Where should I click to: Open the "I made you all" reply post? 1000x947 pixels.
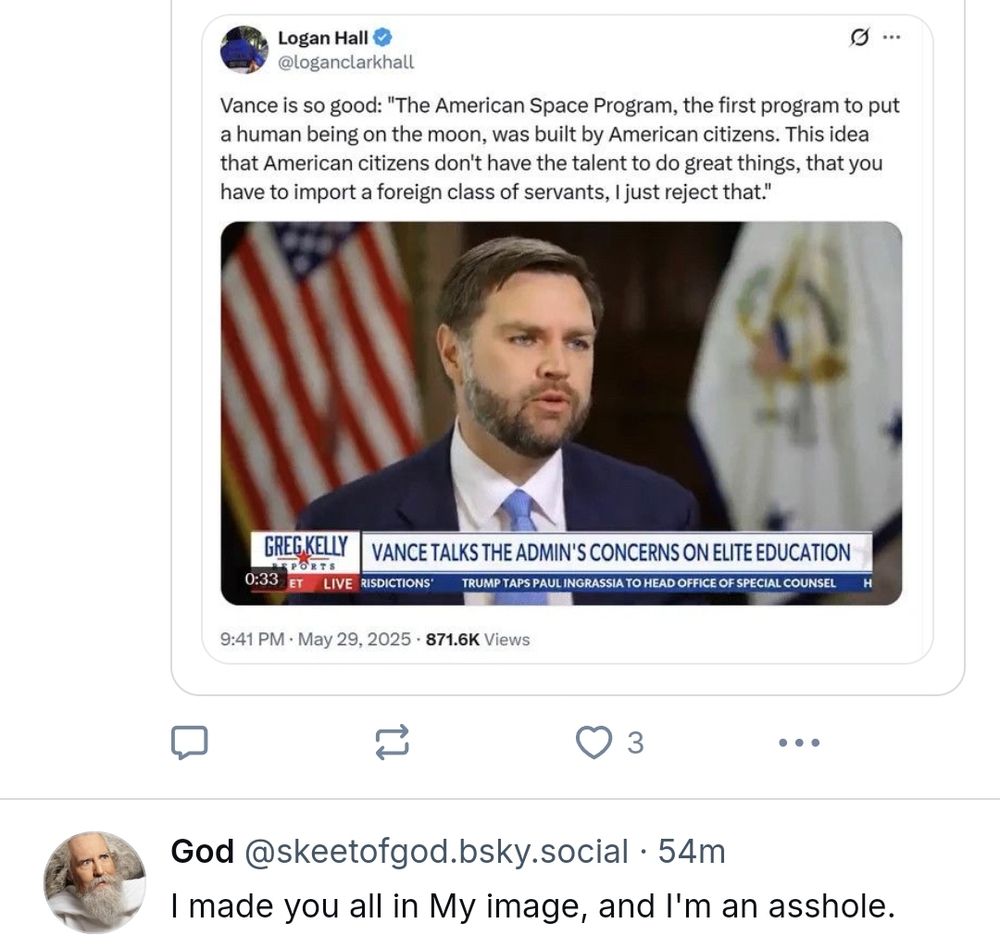pyautogui.click(x=531, y=905)
